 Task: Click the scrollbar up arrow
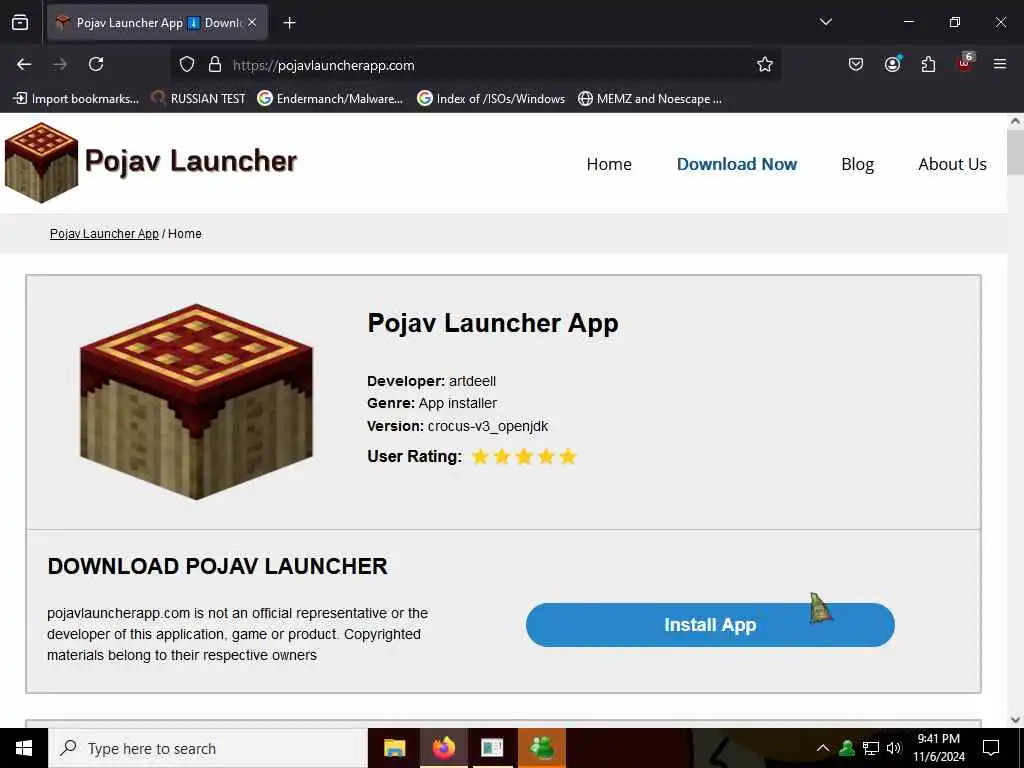click(1015, 121)
